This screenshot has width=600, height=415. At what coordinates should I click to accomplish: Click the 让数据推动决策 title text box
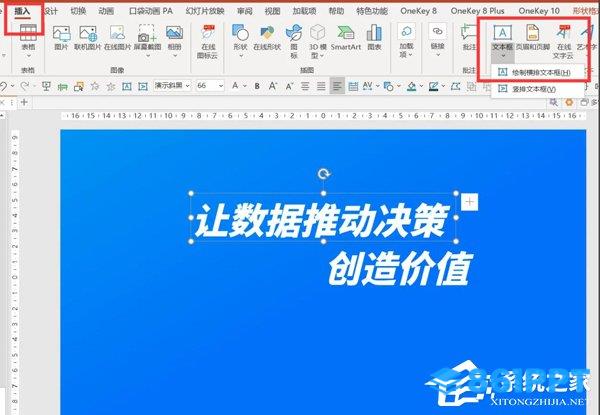[323, 218]
